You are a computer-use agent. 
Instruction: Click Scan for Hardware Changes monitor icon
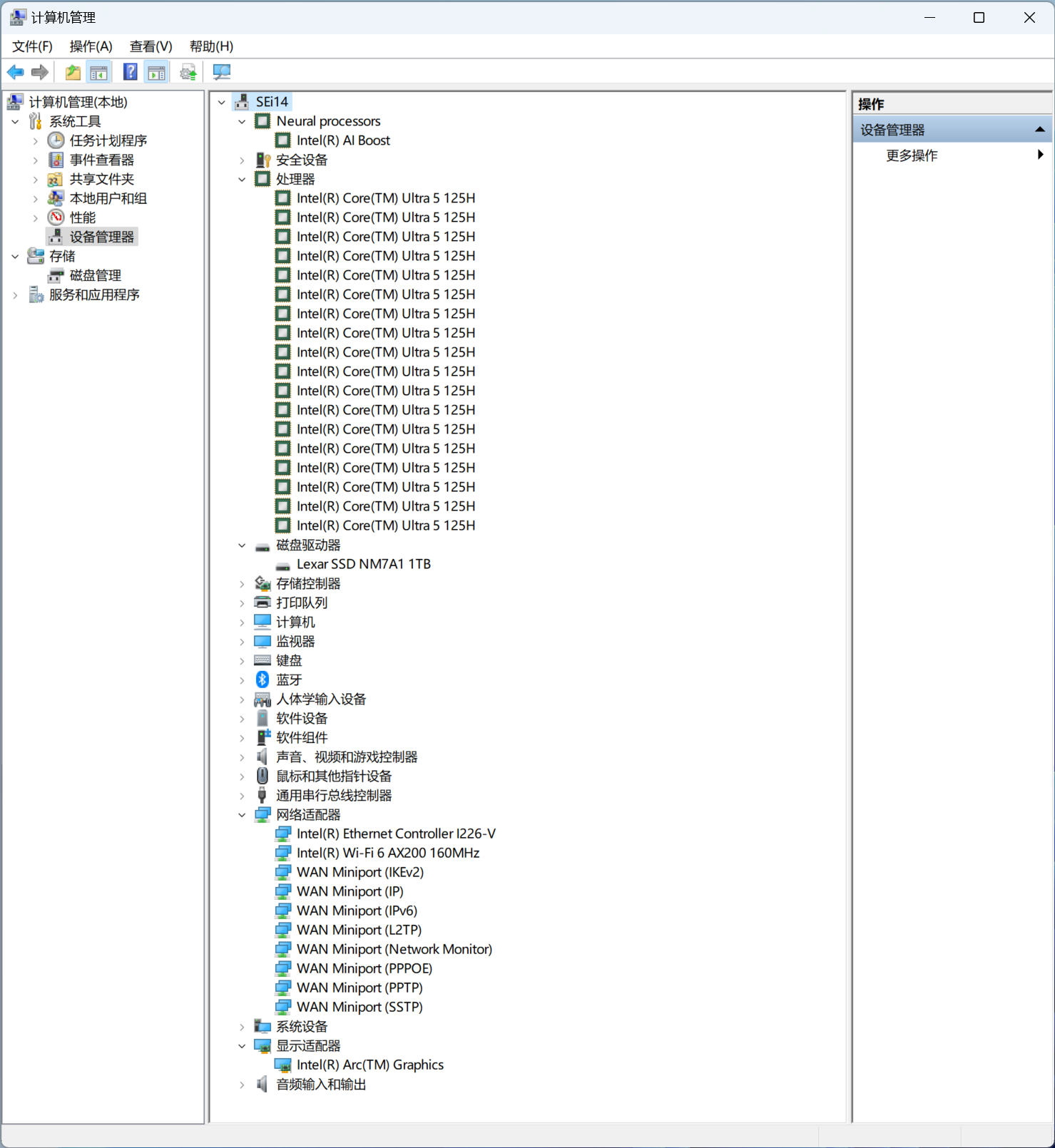(222, 72)
